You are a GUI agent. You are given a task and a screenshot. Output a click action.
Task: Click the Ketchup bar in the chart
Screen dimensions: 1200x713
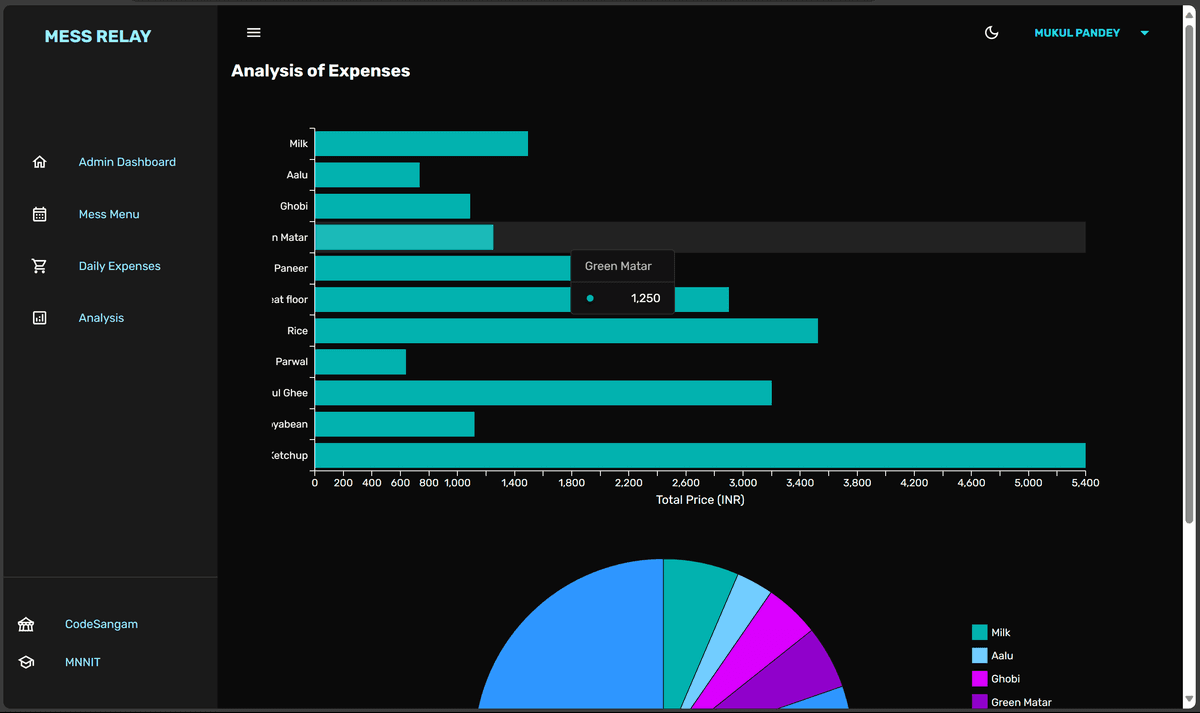(700, 455)
